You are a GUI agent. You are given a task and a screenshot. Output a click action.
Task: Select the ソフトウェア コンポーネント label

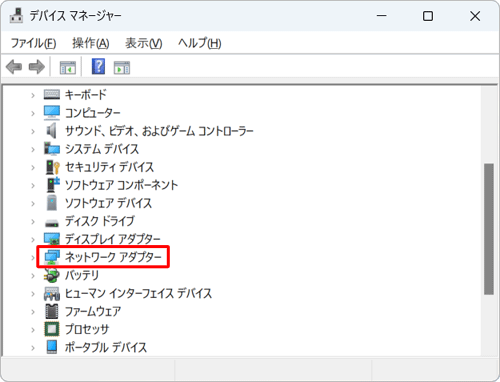[x=121, y=185]
